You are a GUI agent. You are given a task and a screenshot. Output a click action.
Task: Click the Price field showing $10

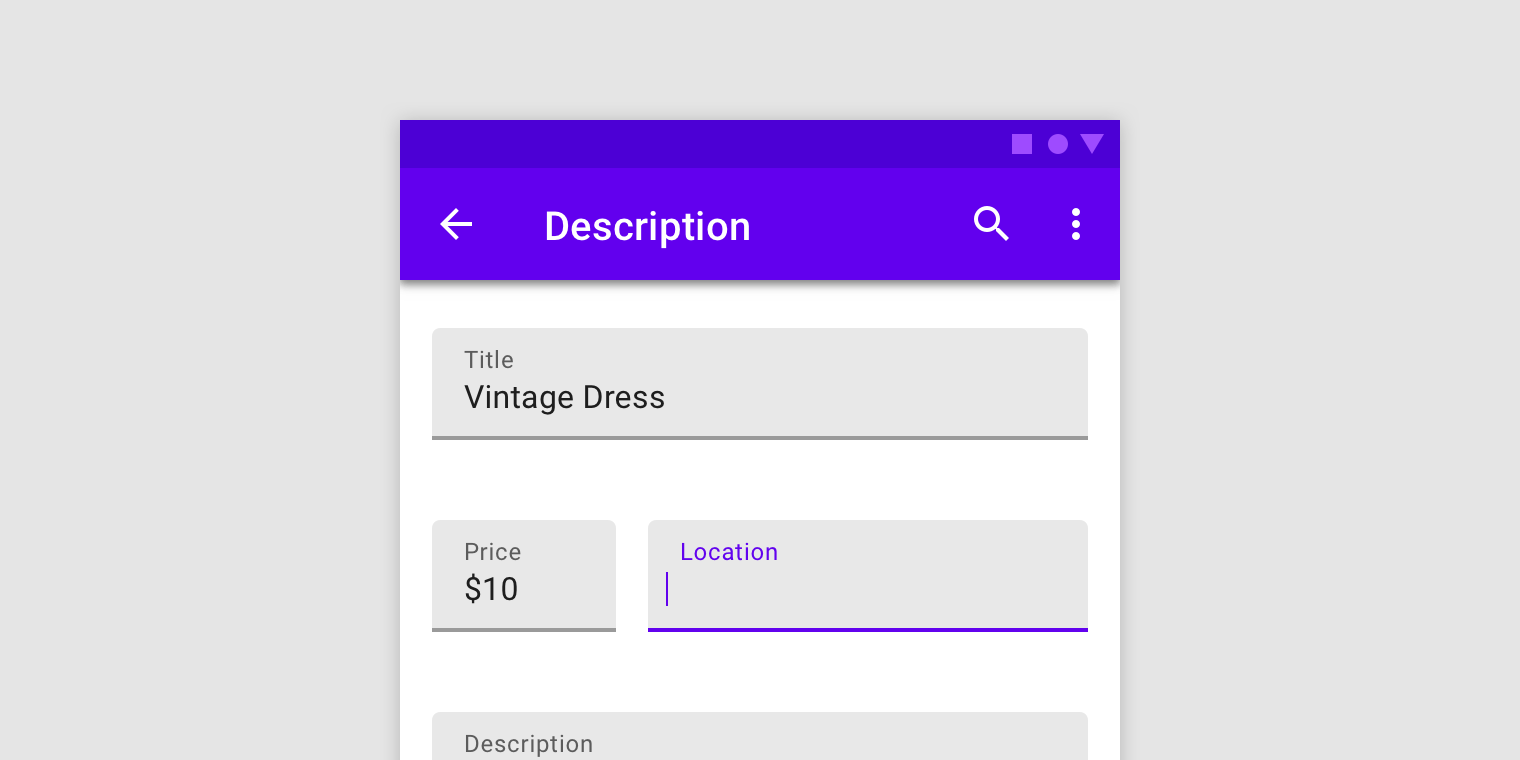click(x=523, y=575)
